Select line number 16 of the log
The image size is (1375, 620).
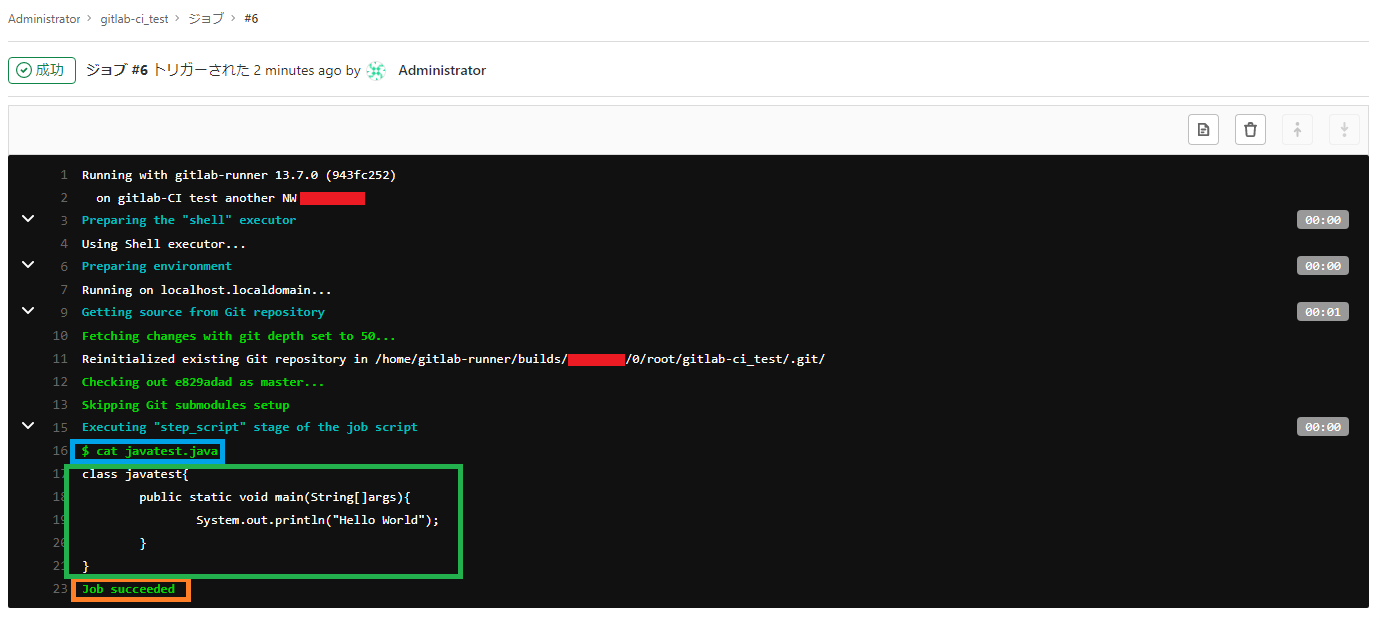(x=60, y=450)
